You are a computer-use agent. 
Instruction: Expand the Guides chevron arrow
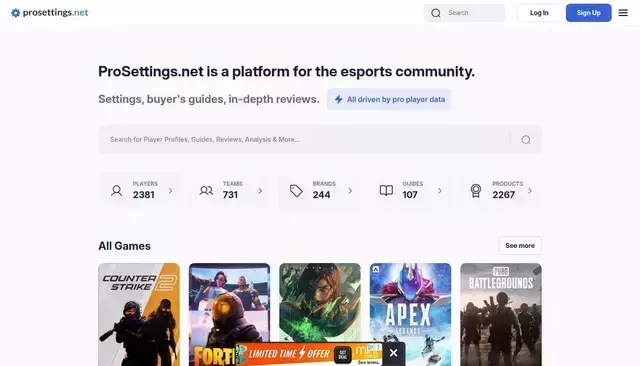click(440, 191)
